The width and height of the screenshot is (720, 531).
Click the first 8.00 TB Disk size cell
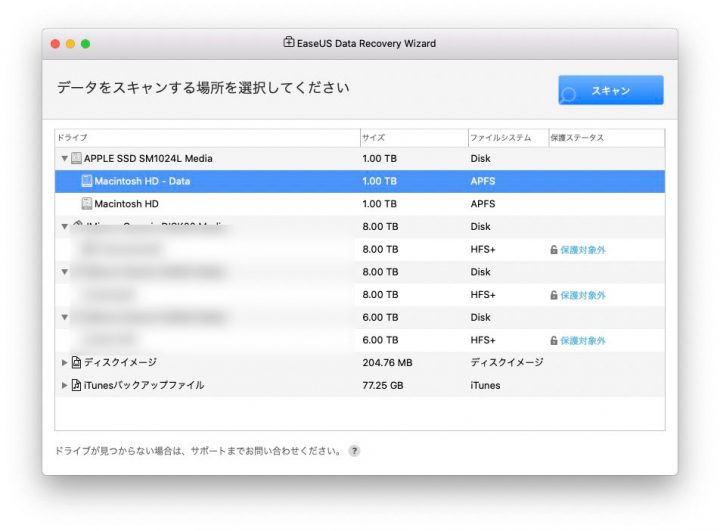click(x=380, y=226)
